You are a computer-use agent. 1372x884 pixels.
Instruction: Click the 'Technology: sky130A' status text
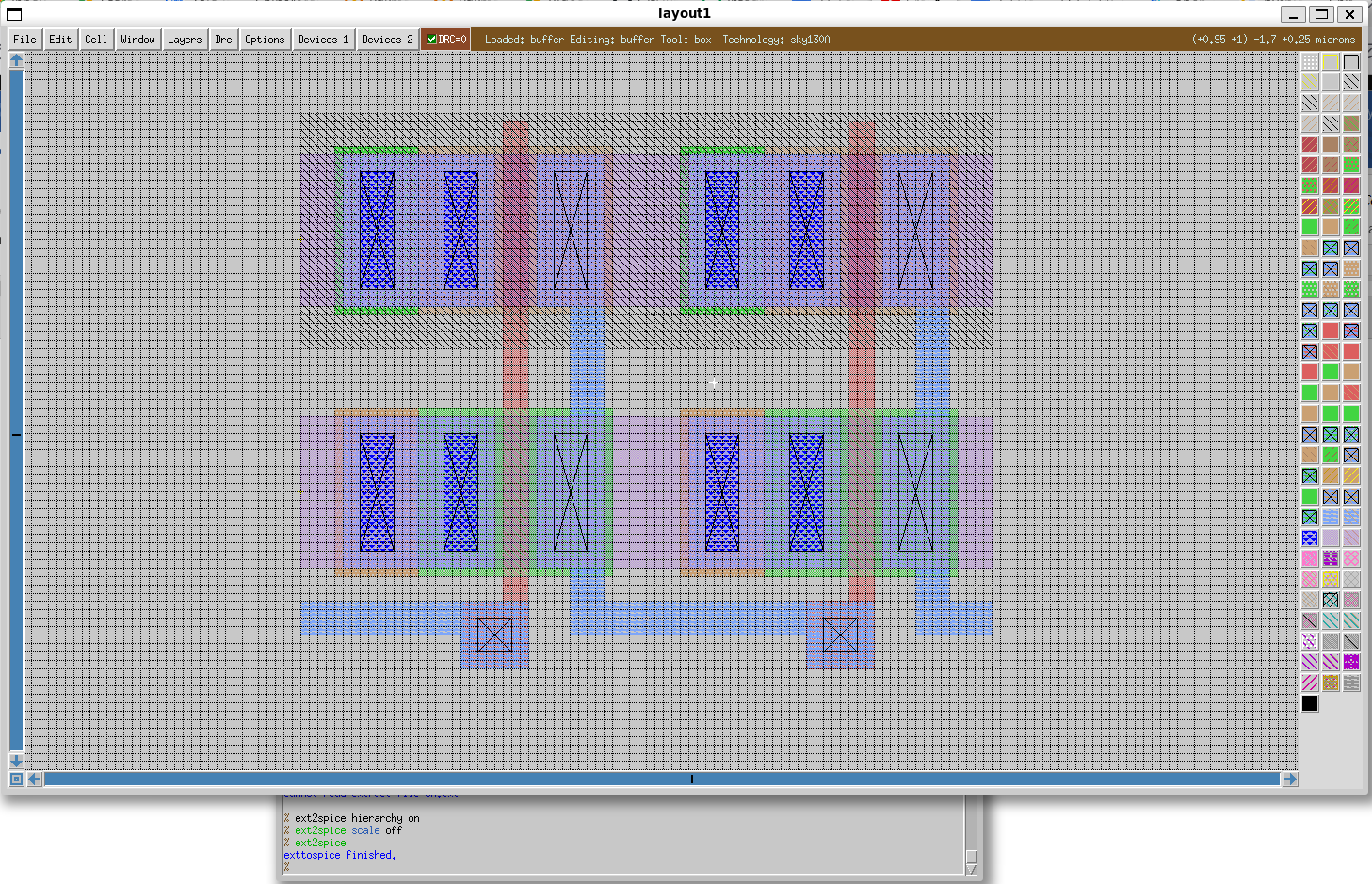[x=776, y=40]
